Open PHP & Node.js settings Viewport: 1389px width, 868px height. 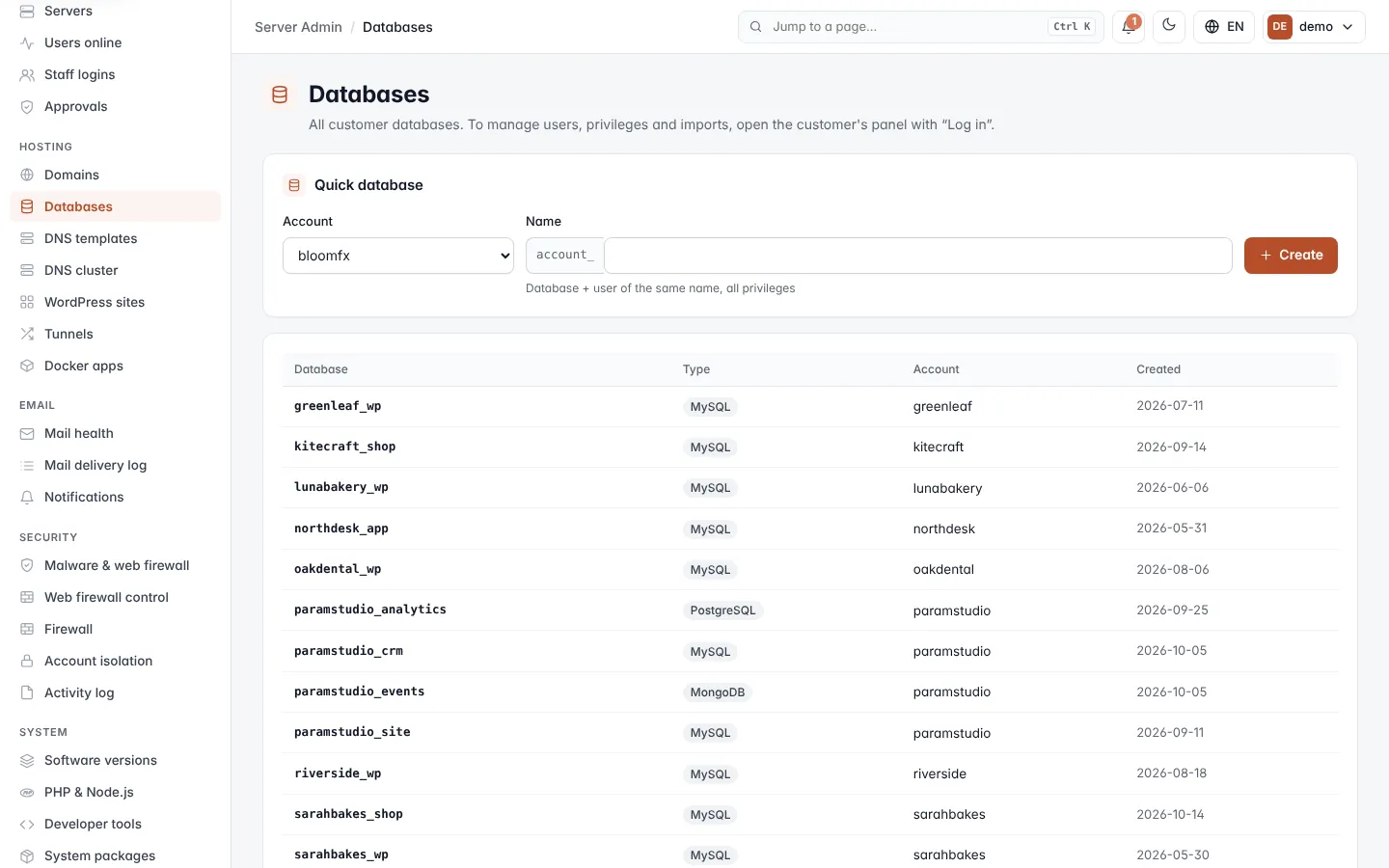click(115, 792)
